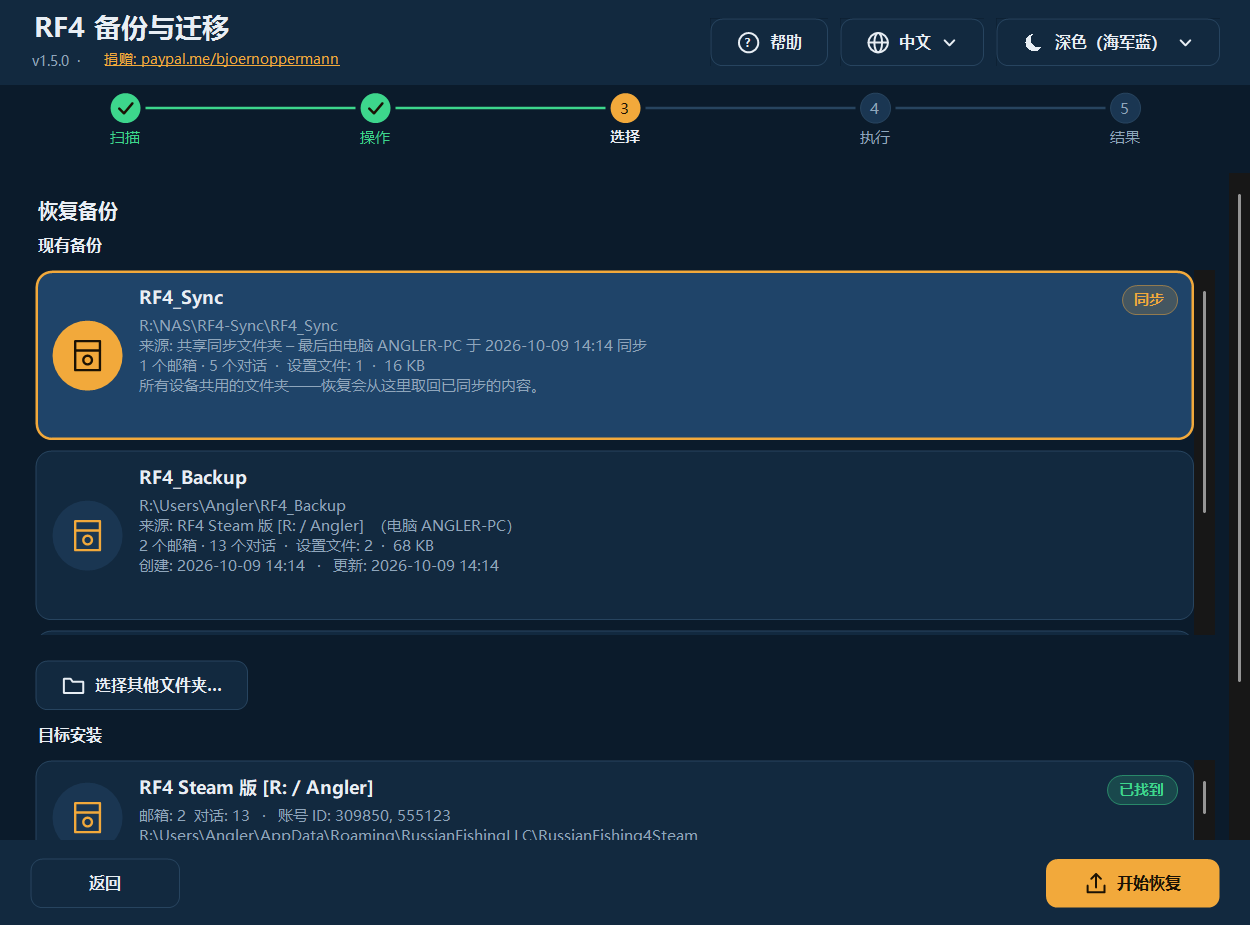Click the 帮助 button

click(769, 42)
